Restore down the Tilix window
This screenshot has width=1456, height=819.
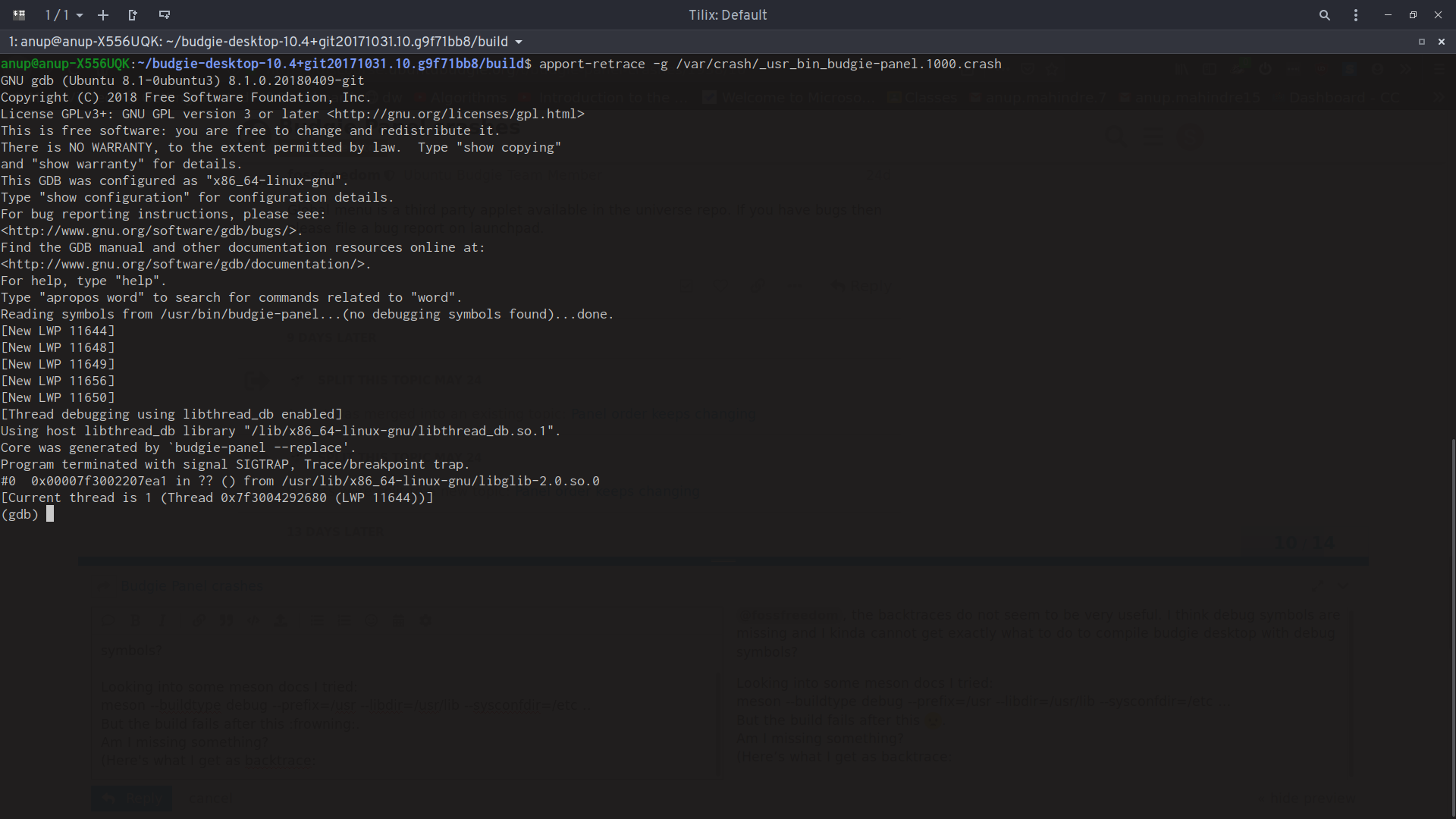(x=1413, y=14)
